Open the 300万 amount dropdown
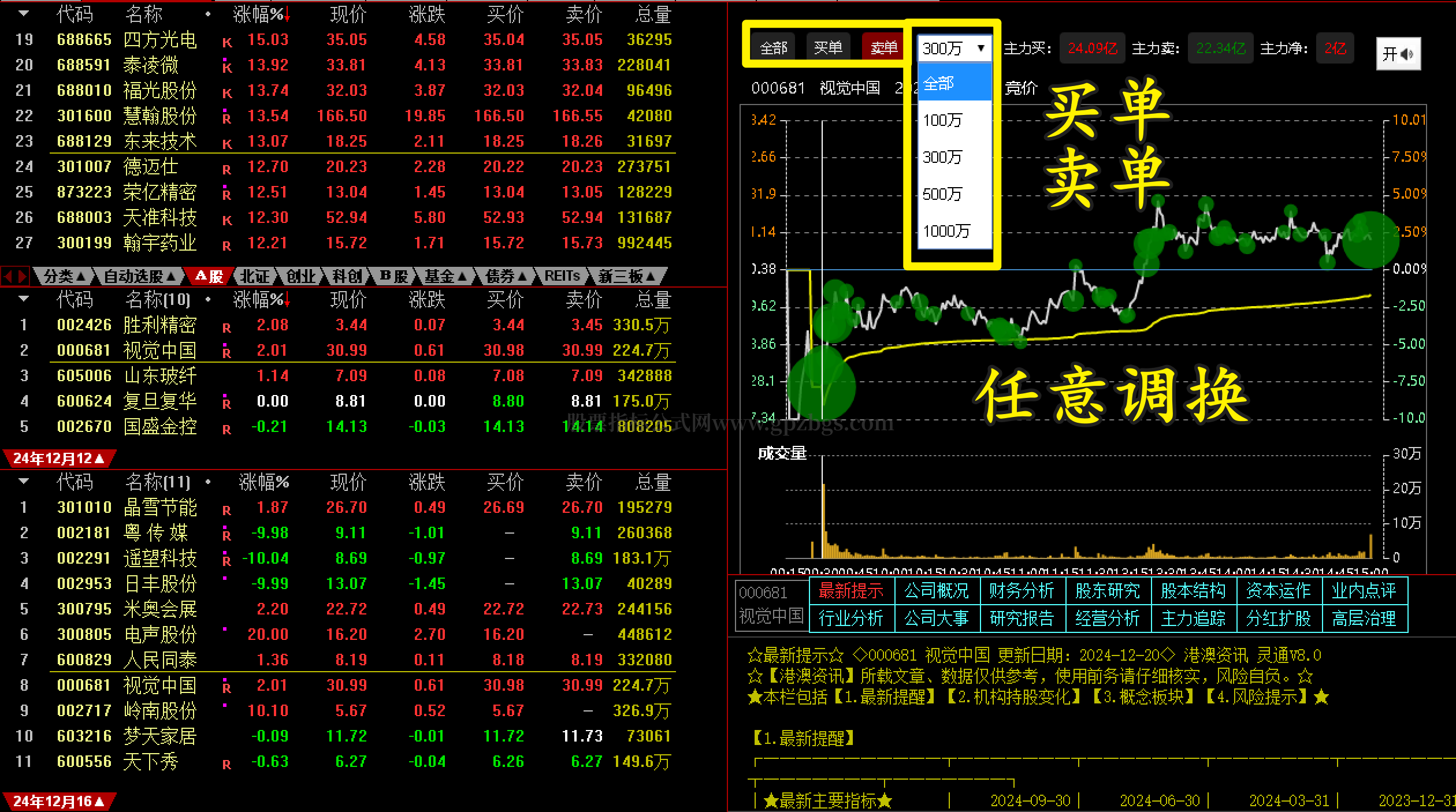The height and width of the screenshot is (812, 1456). point(954,49)
